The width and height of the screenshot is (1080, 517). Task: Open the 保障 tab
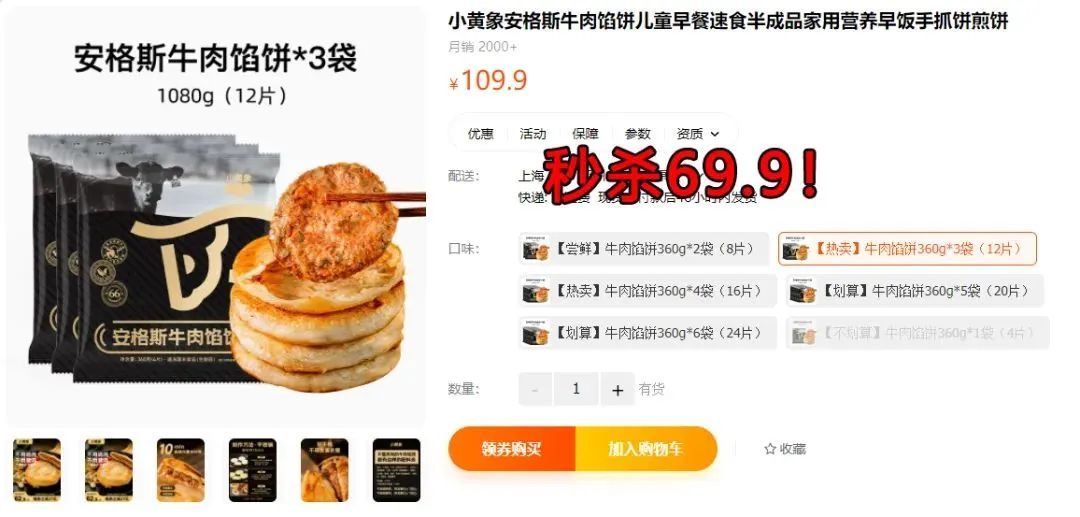click(585, 134)
